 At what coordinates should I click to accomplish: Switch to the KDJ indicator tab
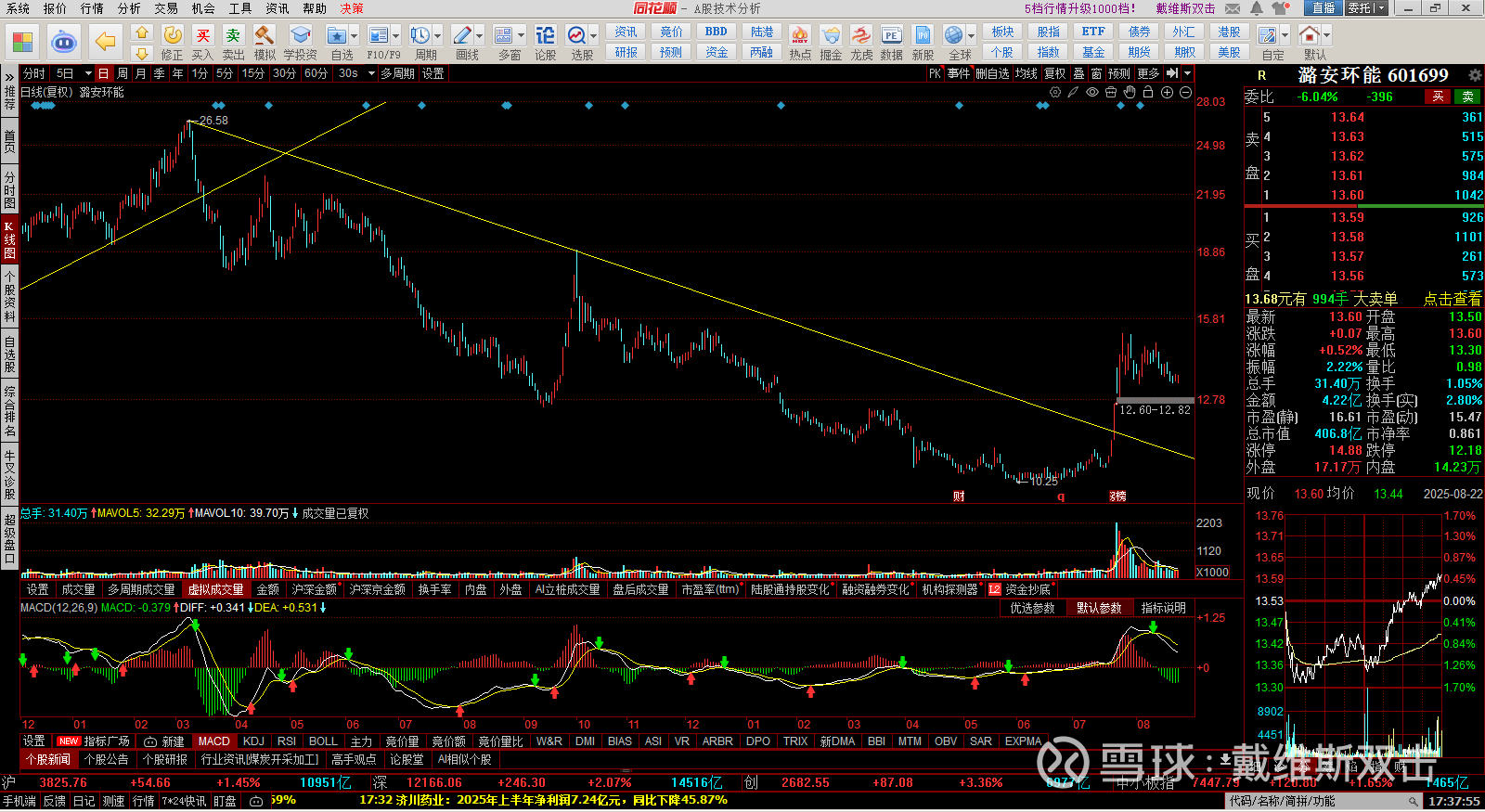(x=253, y=741)
